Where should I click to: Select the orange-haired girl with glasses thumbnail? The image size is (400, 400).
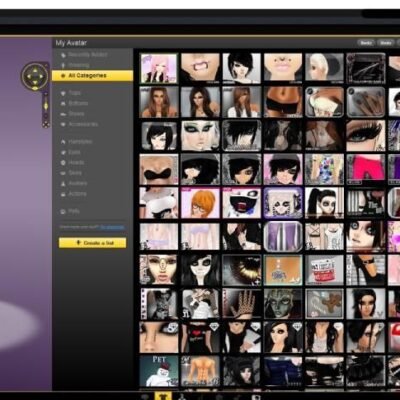pyautogui.click(x=200, y=203)
